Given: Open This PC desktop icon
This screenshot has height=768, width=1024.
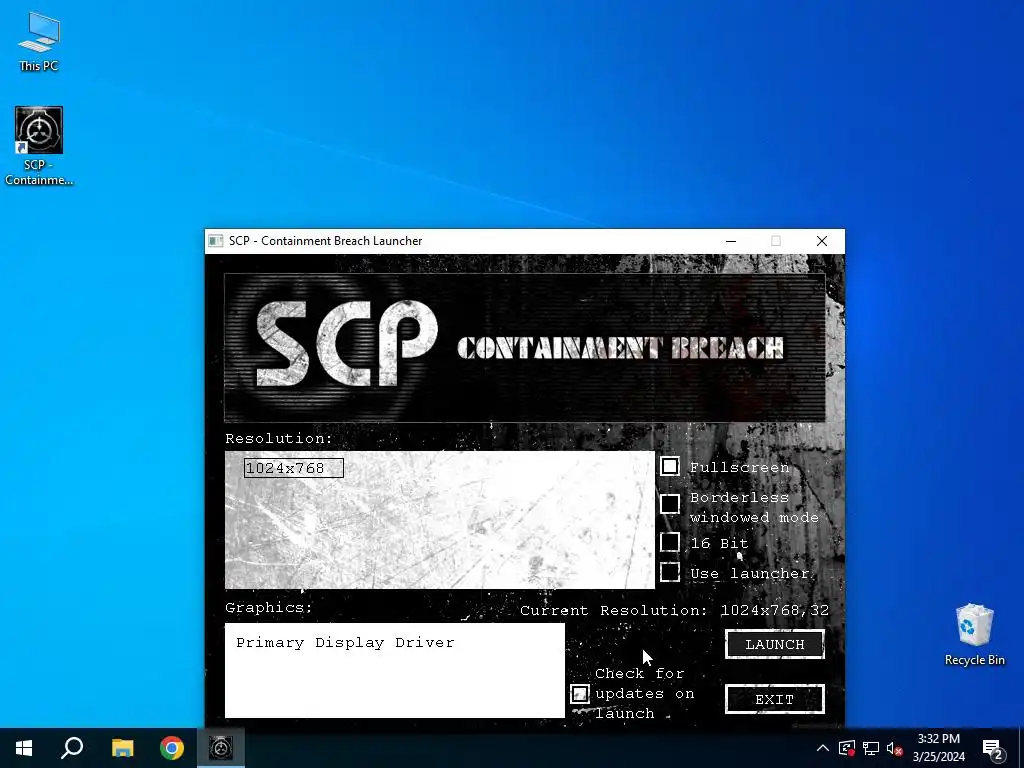Looking at the screenshot, I should [39, 42].
